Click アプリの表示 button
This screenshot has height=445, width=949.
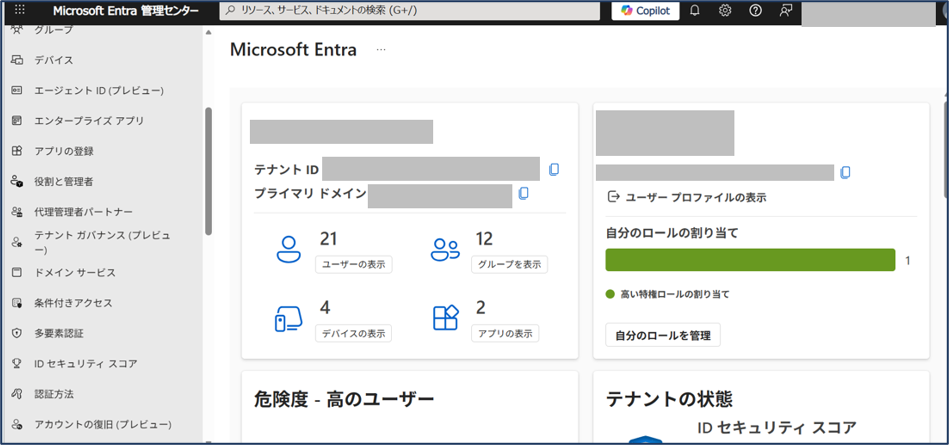[505, 333]
